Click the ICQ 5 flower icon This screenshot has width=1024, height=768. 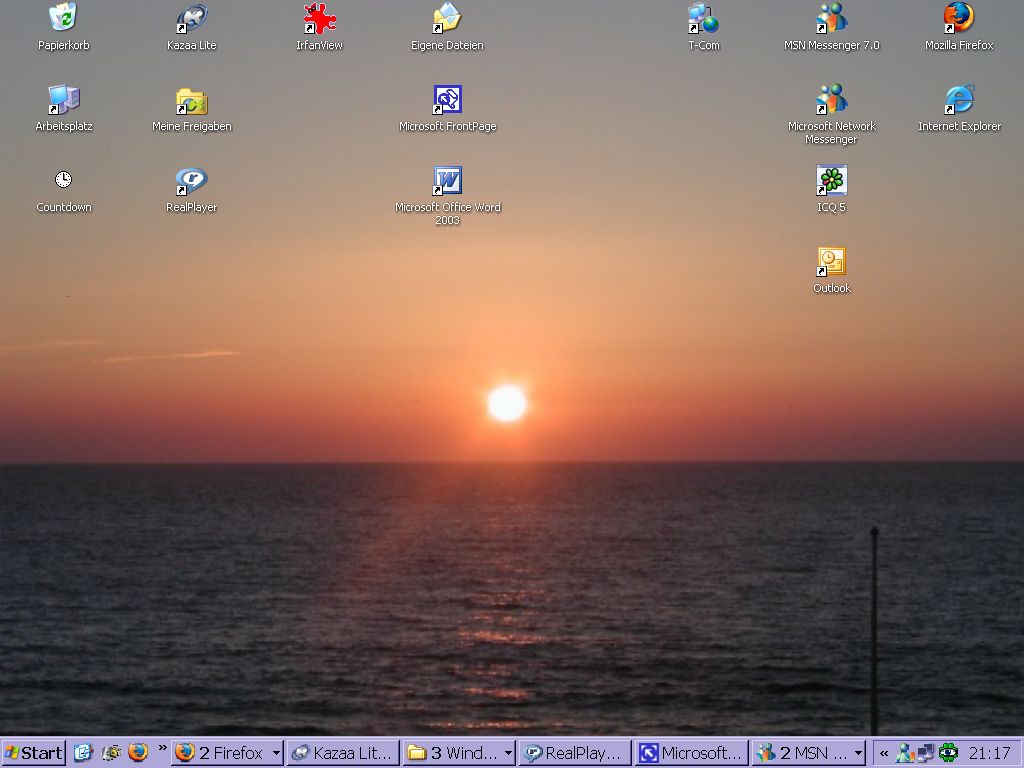coord(831,181)
